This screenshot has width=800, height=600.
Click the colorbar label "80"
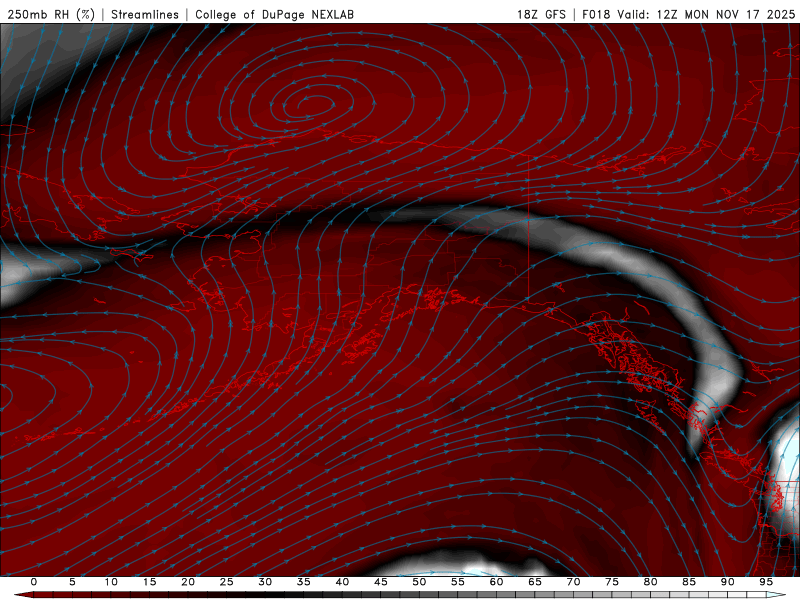coord(650,582)
